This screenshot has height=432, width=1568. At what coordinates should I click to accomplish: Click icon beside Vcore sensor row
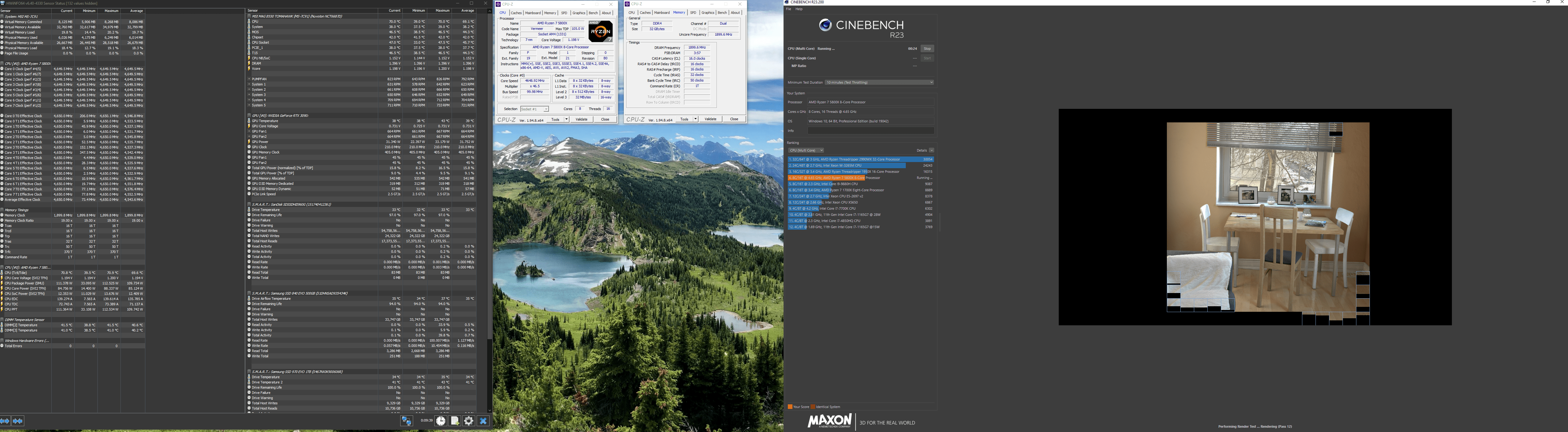pyautogui.click(x=250, y=69)
